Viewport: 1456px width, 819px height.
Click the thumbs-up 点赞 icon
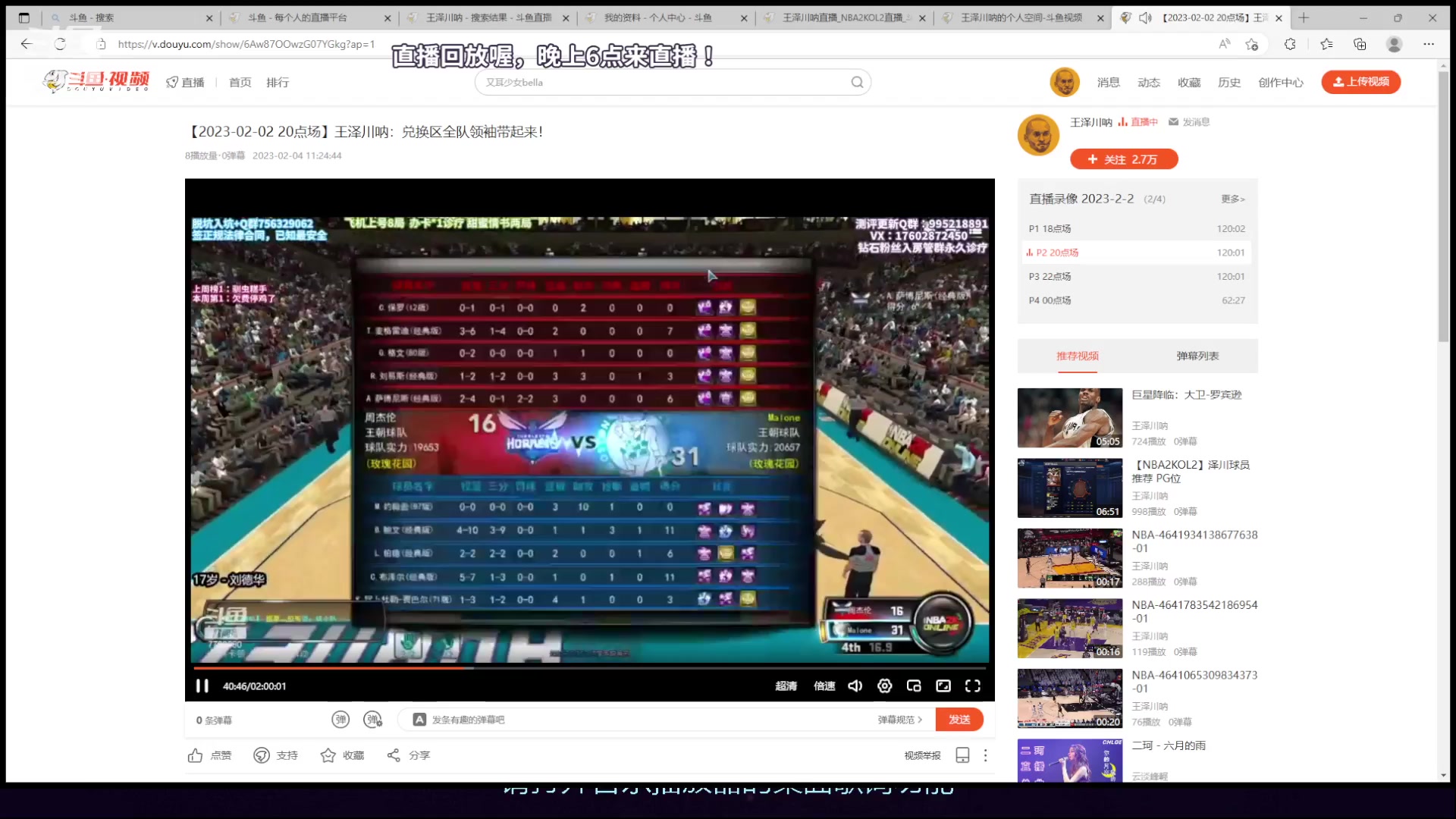point(196,755)
